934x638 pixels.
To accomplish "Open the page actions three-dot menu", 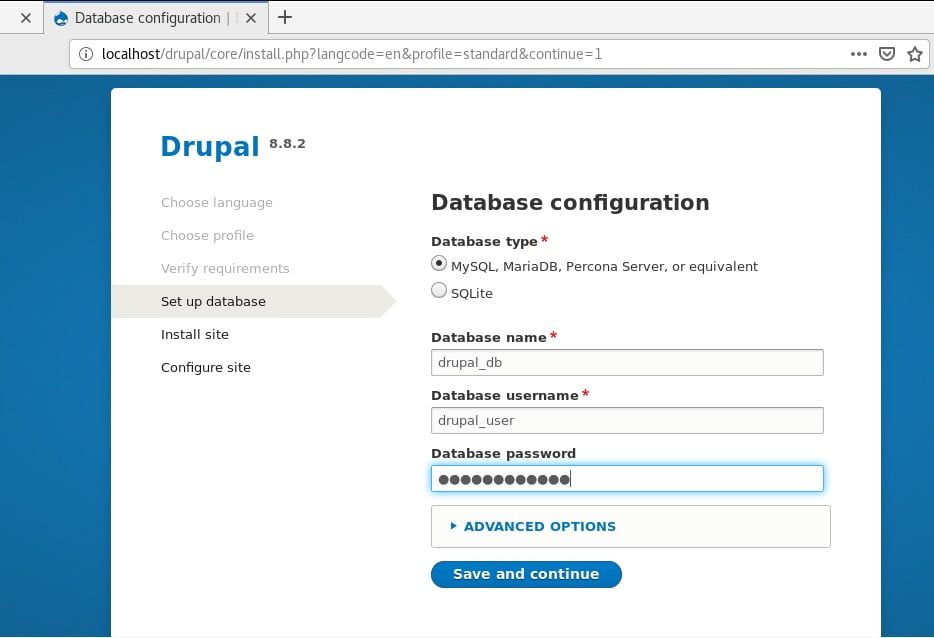I will (858, 54).
